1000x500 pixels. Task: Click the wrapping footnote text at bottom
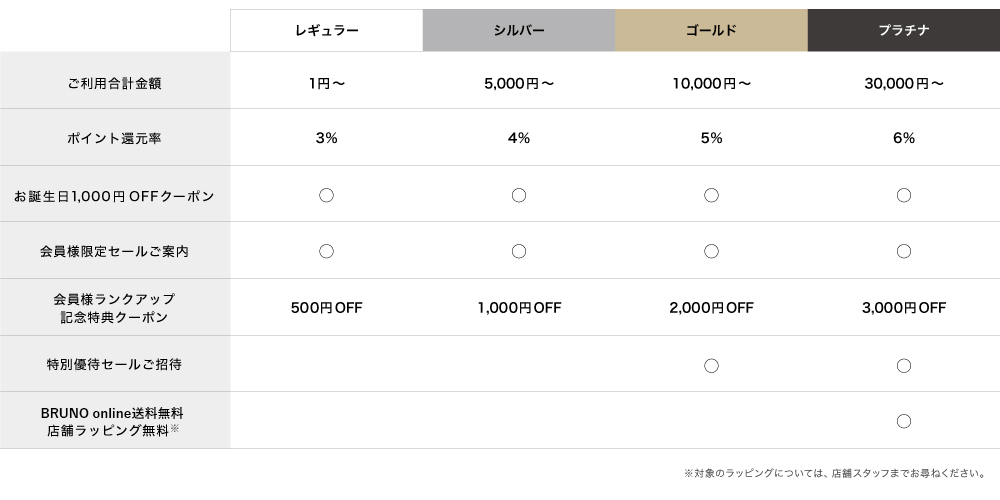coord(835,473)
